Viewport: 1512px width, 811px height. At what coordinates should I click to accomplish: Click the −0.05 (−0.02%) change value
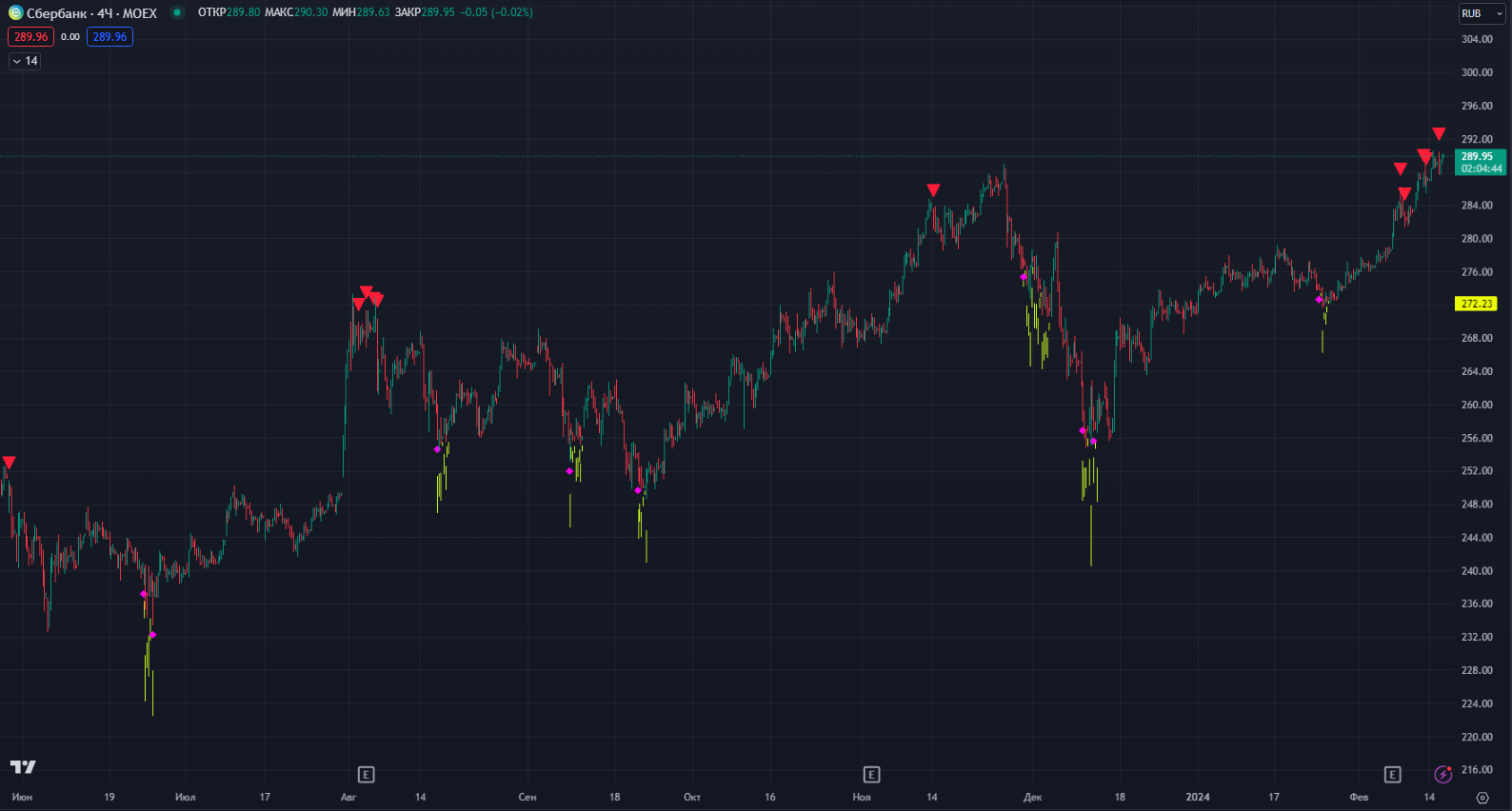click(496, 12)
